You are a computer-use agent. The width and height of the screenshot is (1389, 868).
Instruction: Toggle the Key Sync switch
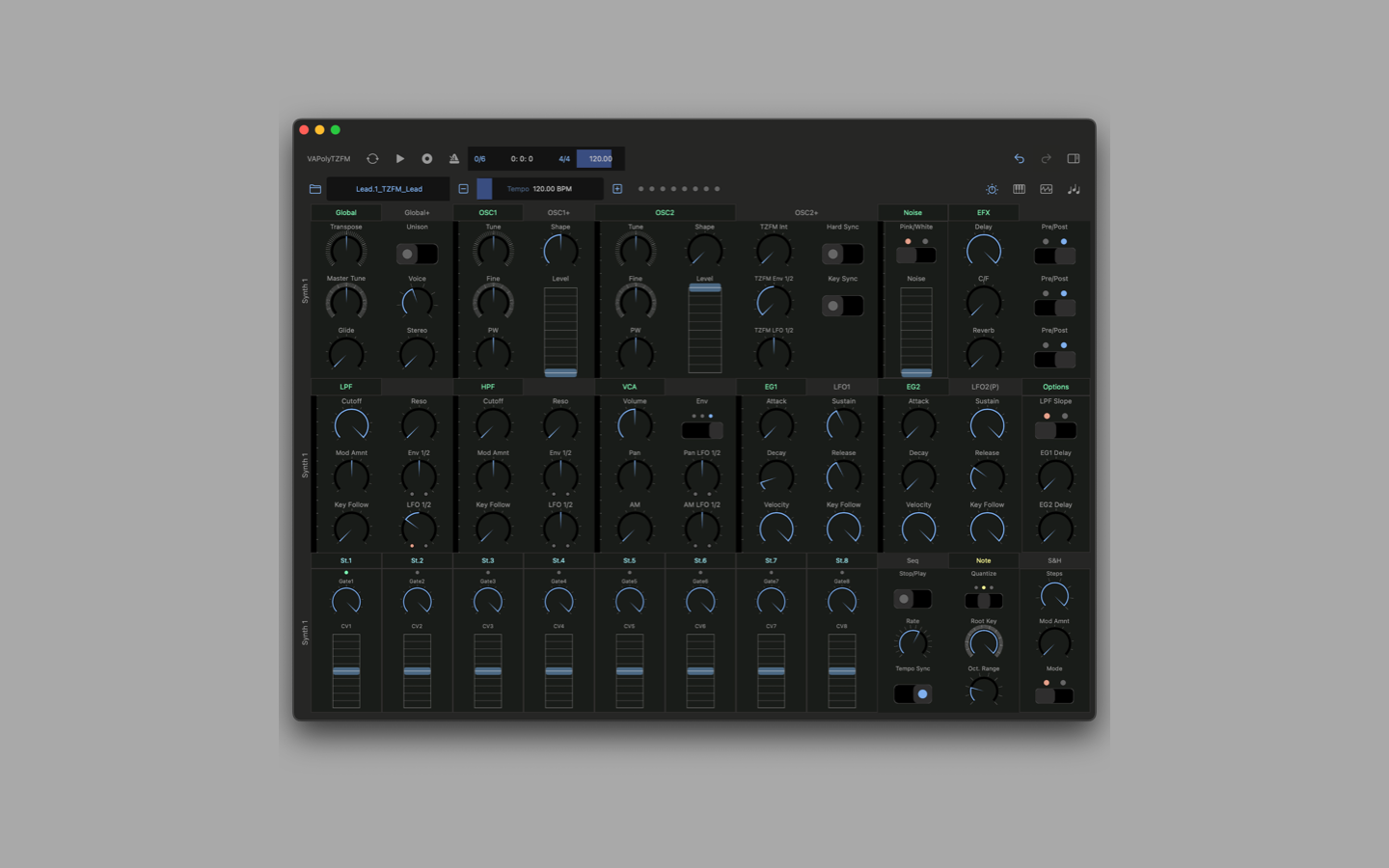[843, 306]
